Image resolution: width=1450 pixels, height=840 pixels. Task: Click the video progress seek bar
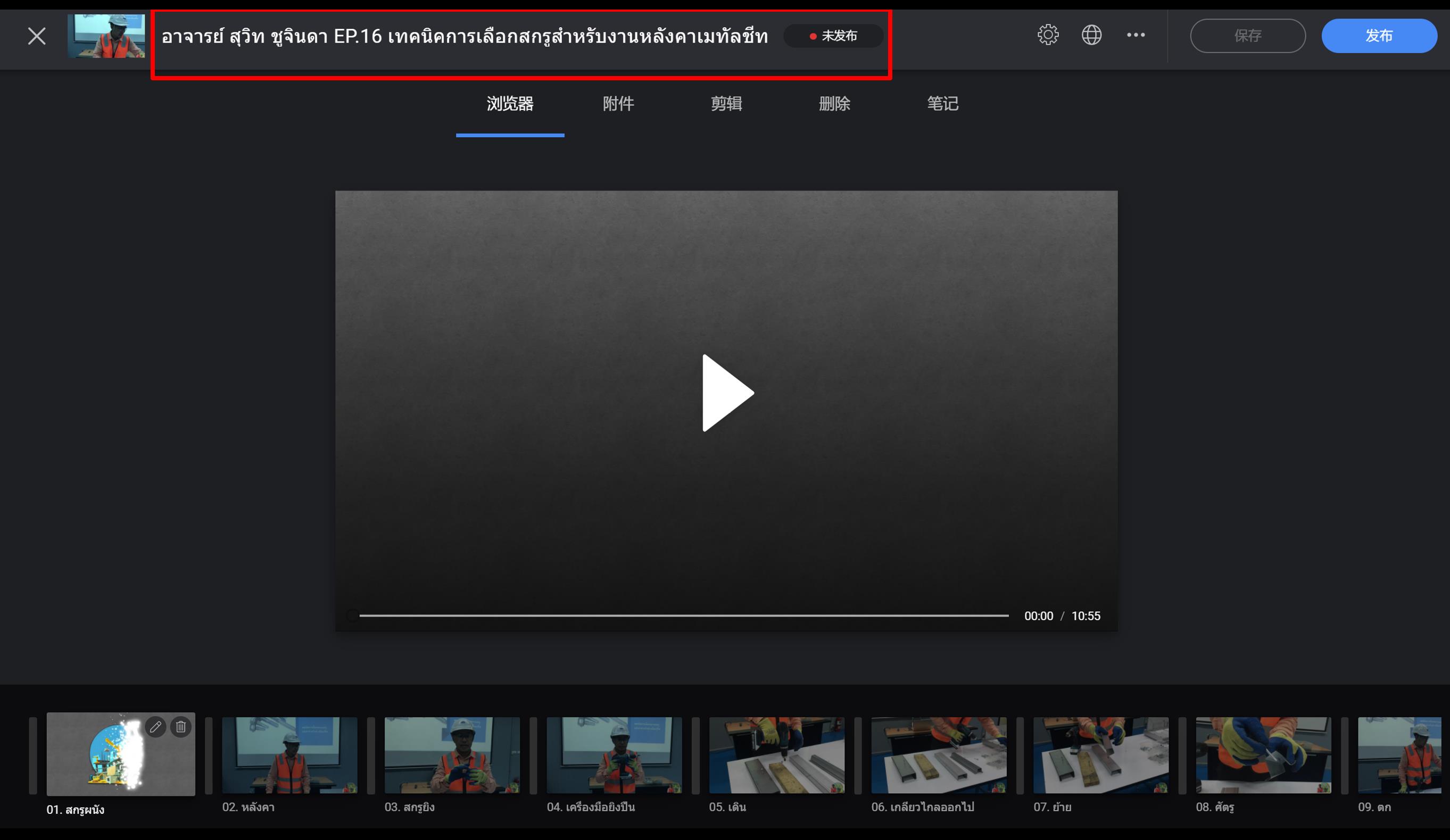[x=684, y=616]
